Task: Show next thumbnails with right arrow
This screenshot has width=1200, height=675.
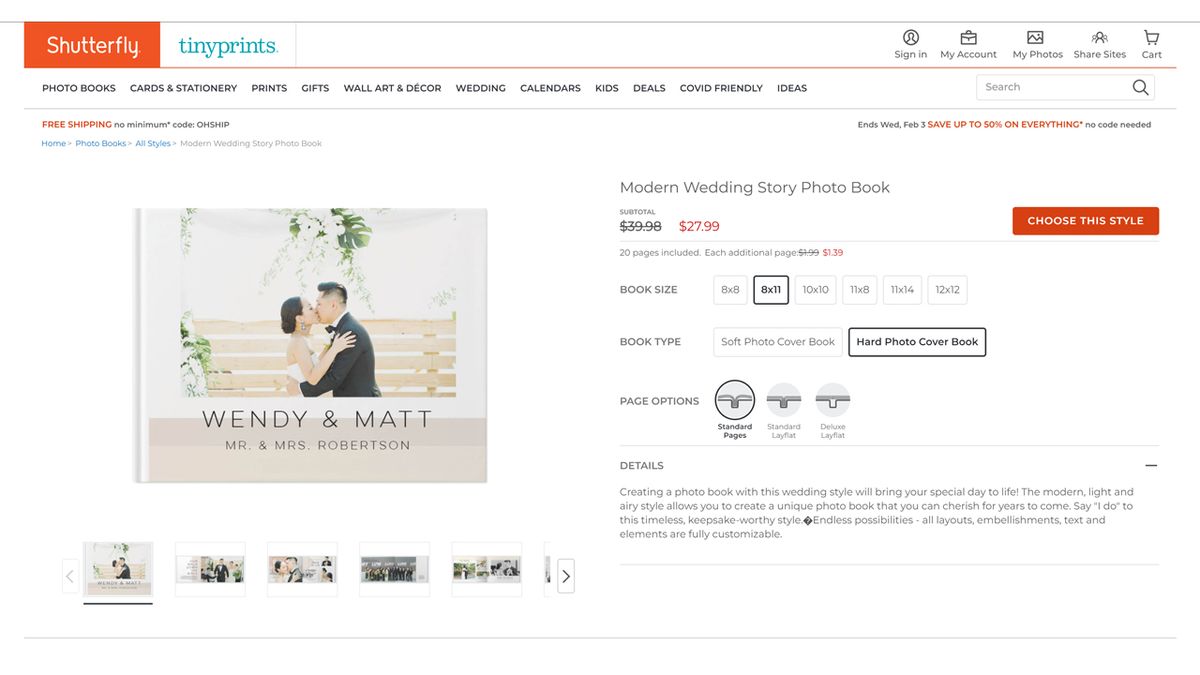Action: click(x=566, y=576)
